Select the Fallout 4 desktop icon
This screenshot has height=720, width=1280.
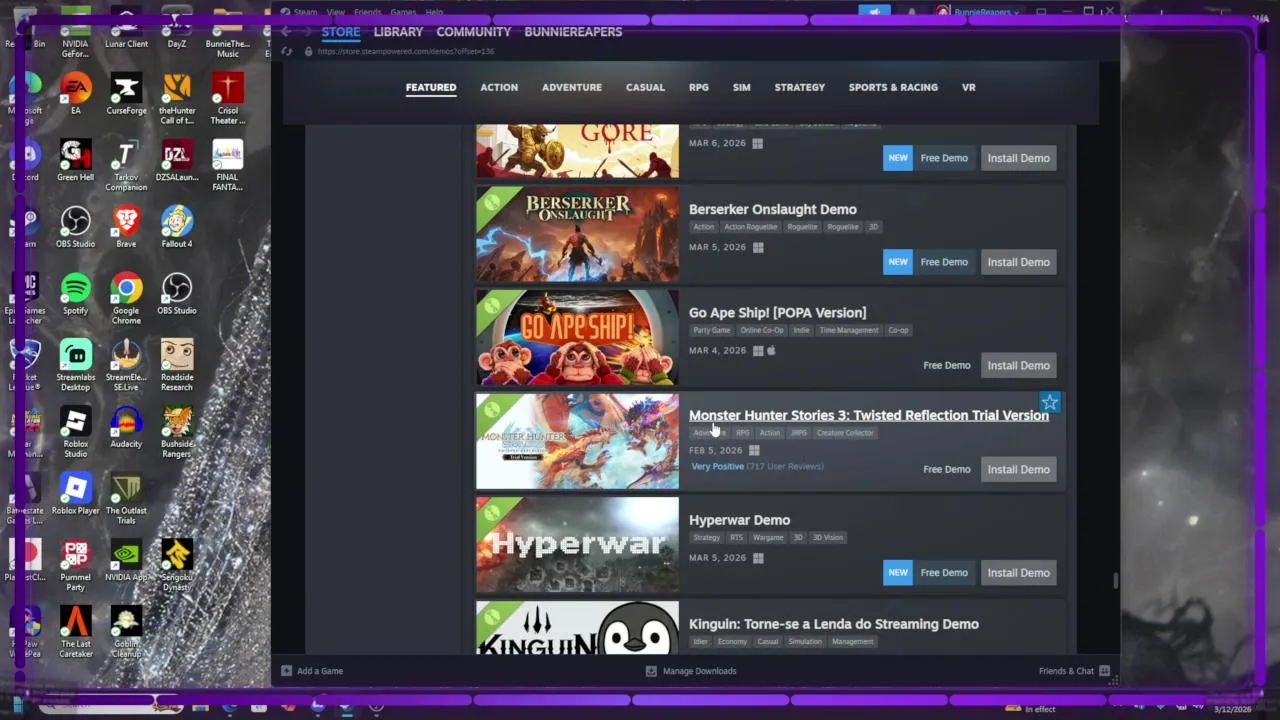tap(177, 227)
